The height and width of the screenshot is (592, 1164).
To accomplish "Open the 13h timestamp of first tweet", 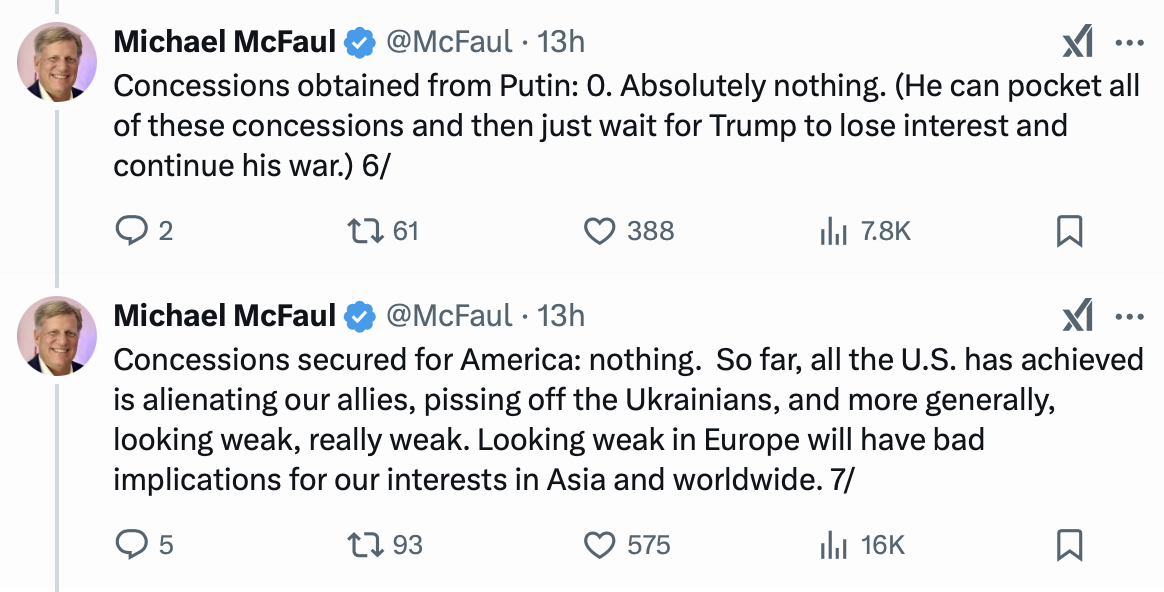I will tap(561, 42).
